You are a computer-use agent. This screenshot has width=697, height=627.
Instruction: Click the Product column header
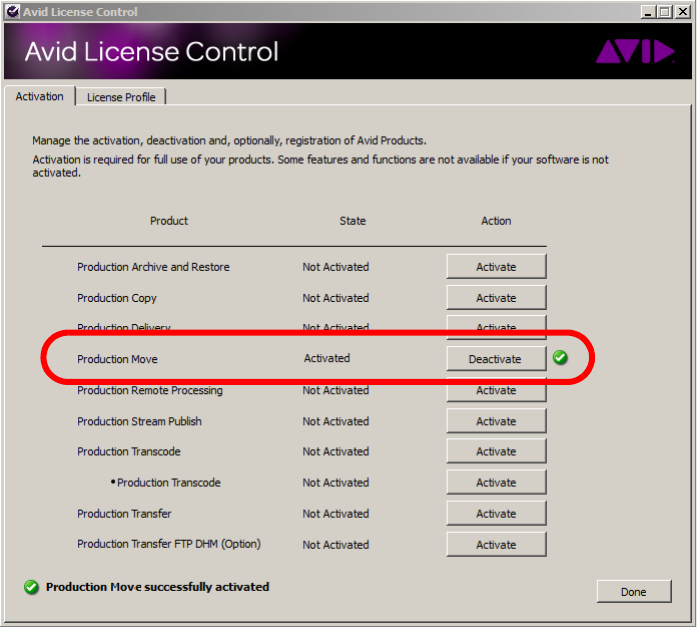tap(169, 221)
